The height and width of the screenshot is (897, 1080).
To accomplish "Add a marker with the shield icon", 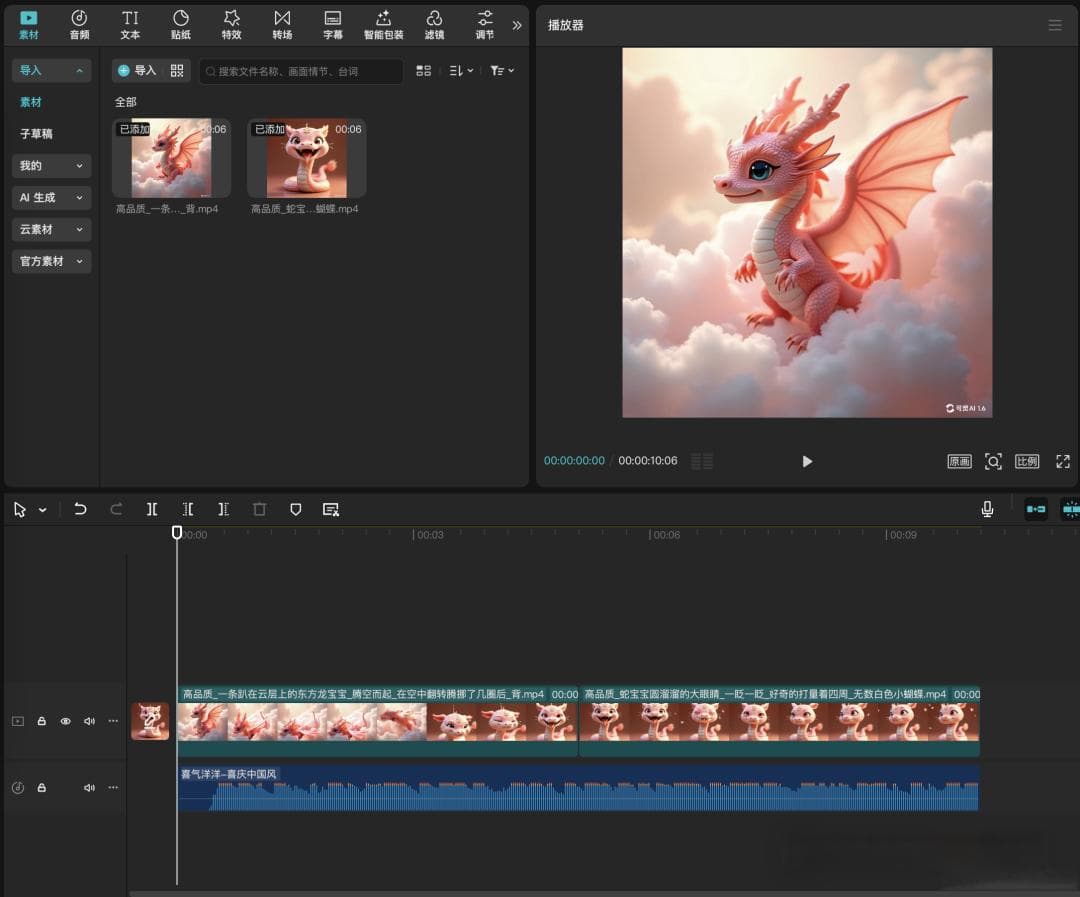I will point(295,509).
